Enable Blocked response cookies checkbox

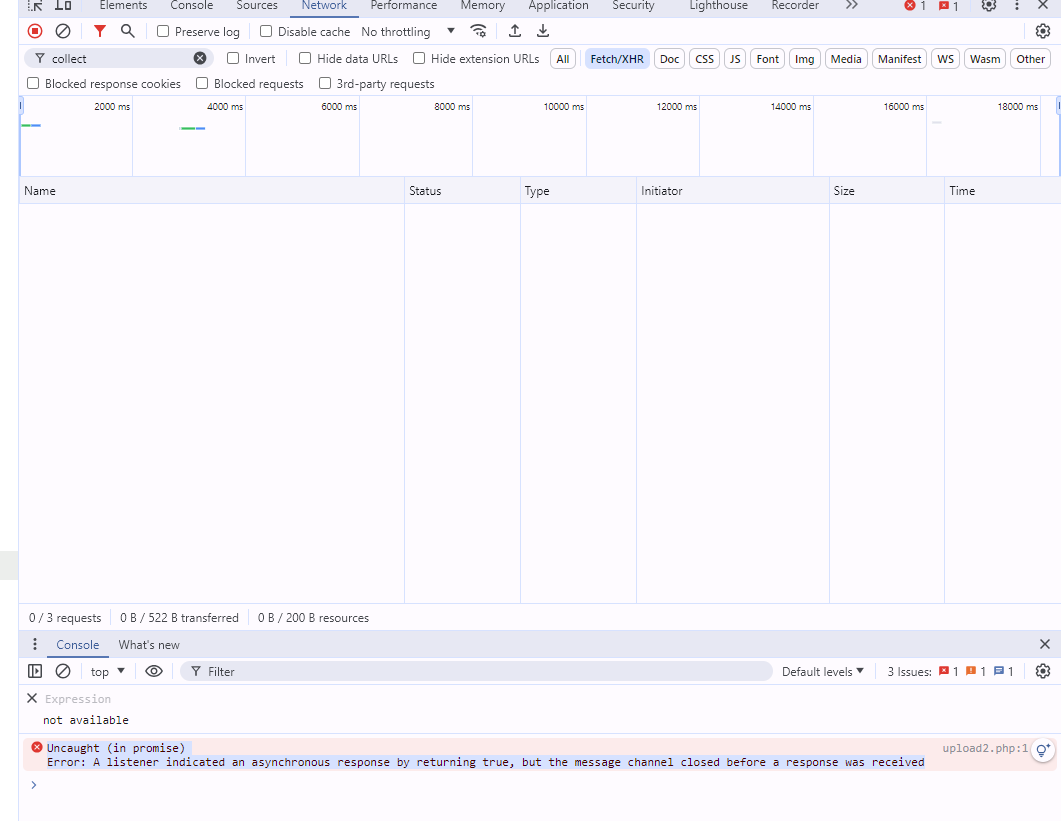[33, 83]
